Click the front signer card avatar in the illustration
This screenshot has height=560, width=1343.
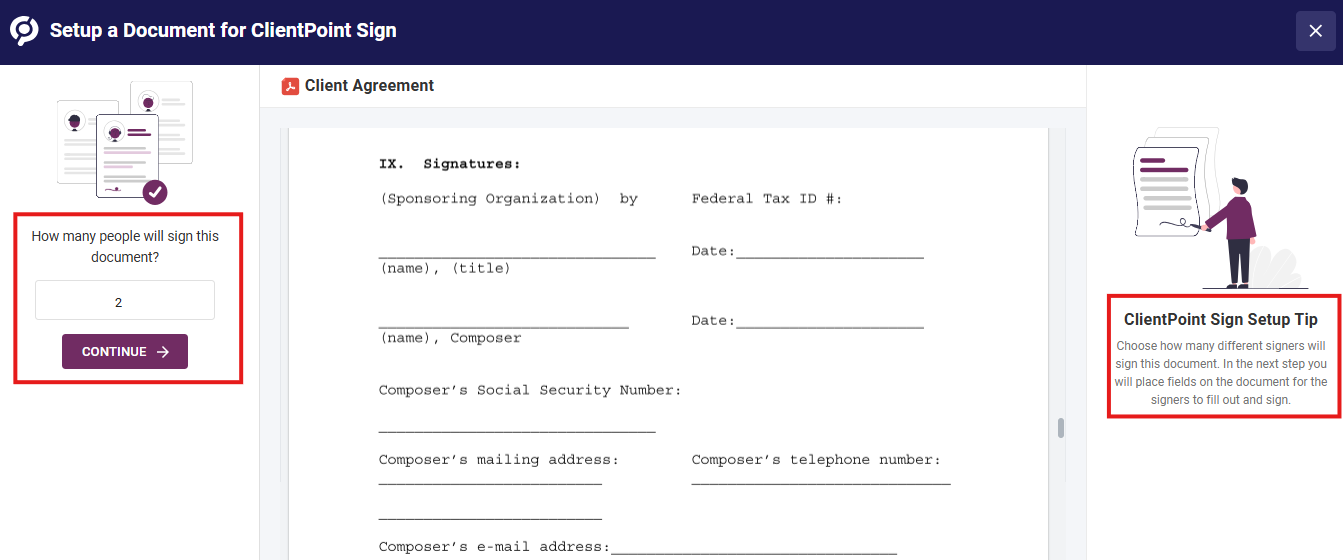point(114,132)
